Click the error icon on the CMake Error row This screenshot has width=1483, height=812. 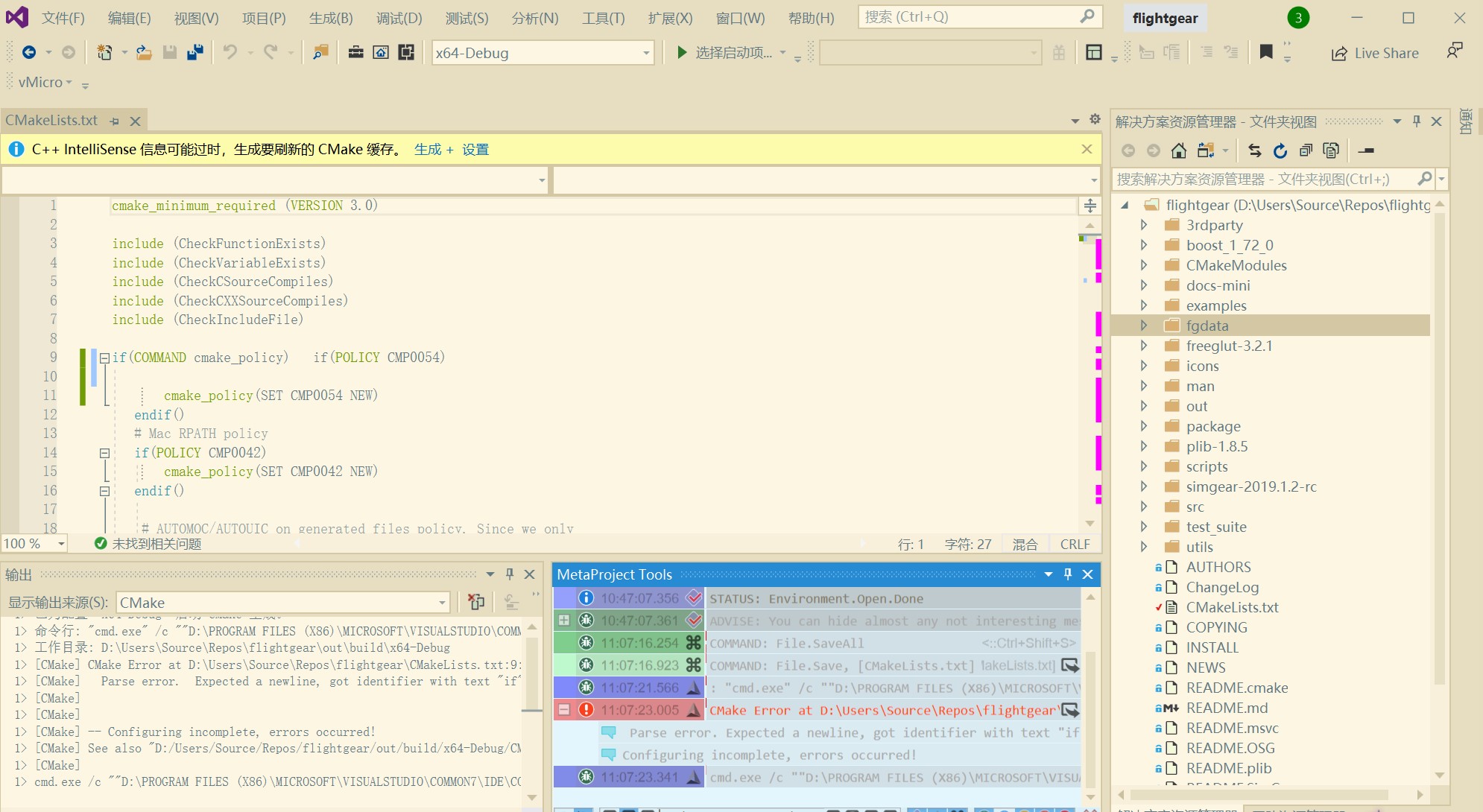click(586, 710)
